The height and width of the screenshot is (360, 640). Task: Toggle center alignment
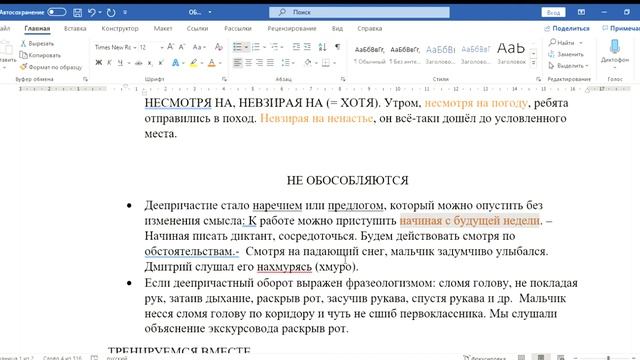(249, 63)
